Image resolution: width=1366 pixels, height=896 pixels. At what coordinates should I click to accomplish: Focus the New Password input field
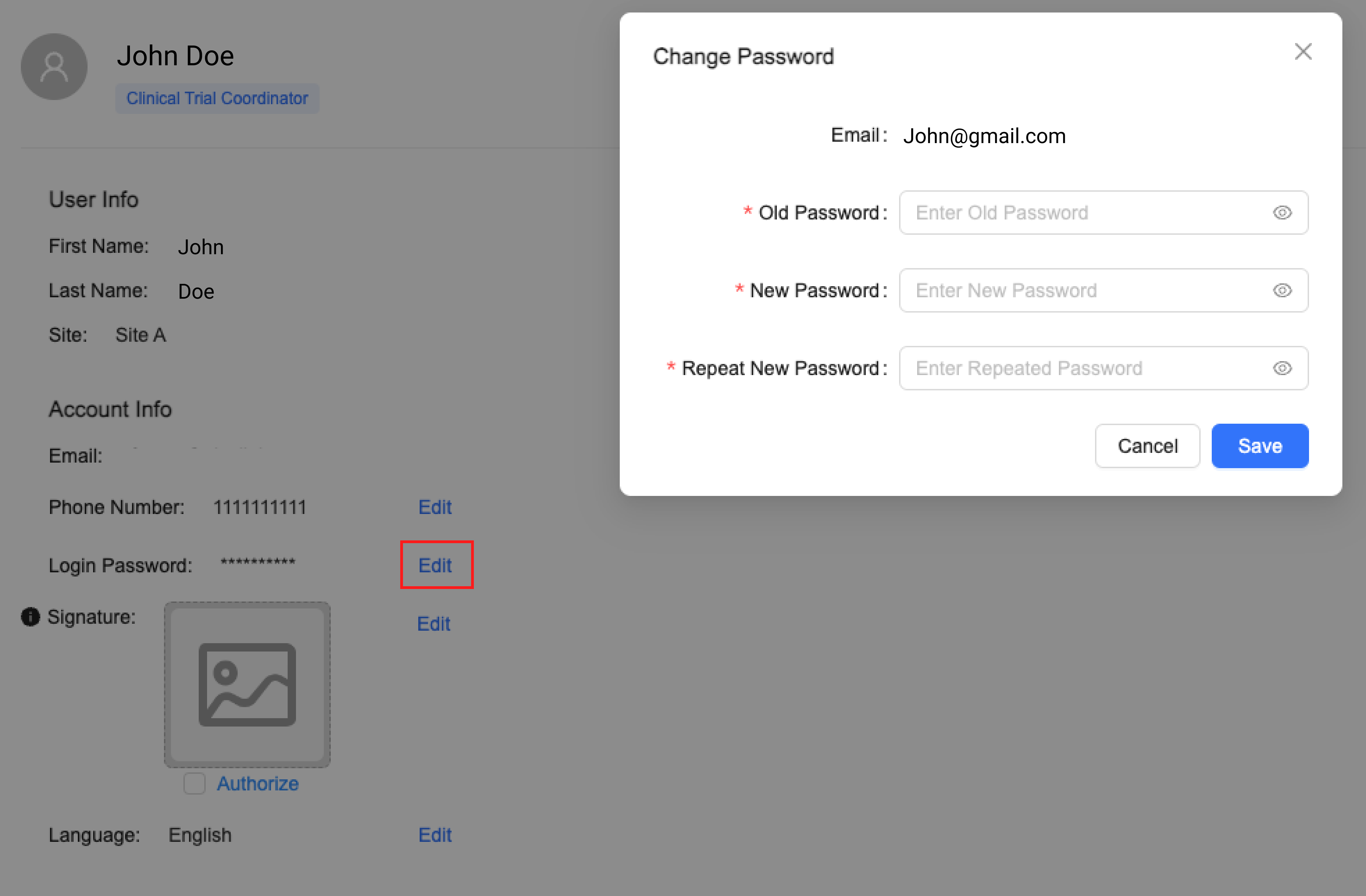(x=1104, y=290)
